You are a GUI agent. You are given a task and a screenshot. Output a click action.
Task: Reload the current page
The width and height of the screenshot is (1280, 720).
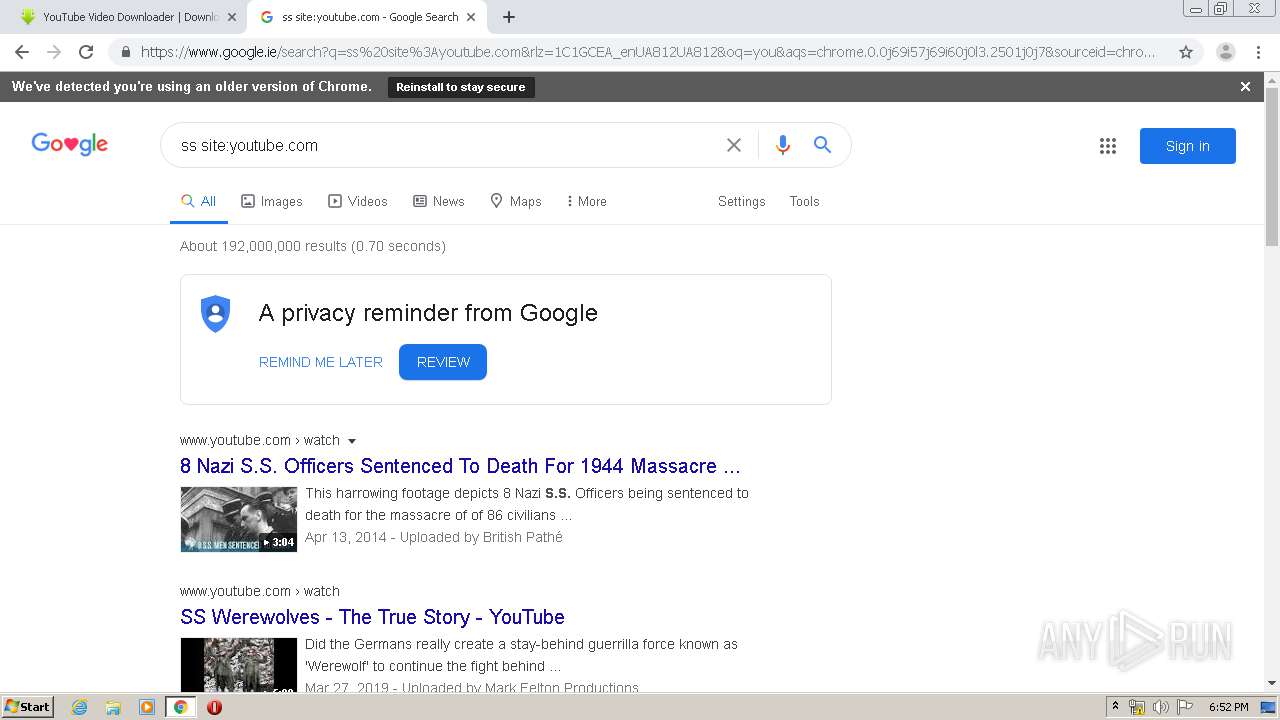pos(86,52)
